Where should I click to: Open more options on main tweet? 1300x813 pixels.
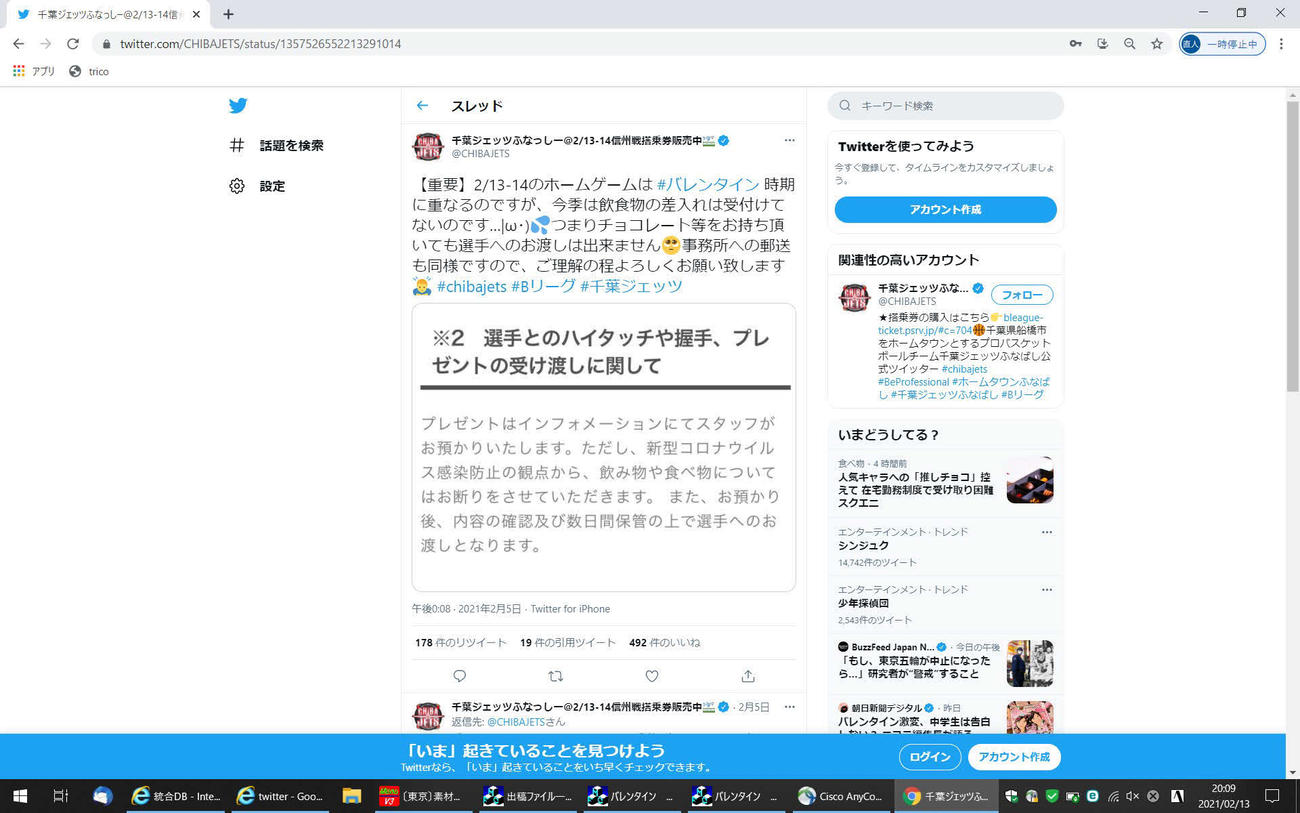[789, 140]
